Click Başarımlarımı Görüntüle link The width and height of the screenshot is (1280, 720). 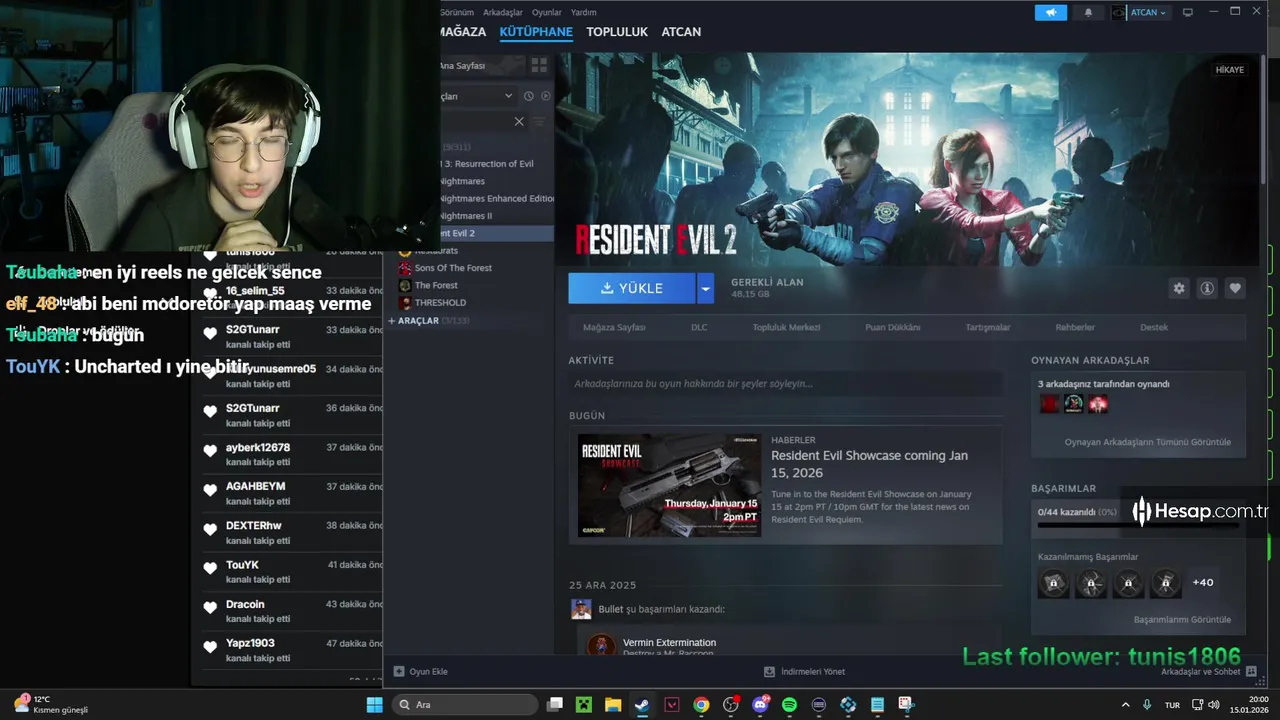pos(1182,620)
